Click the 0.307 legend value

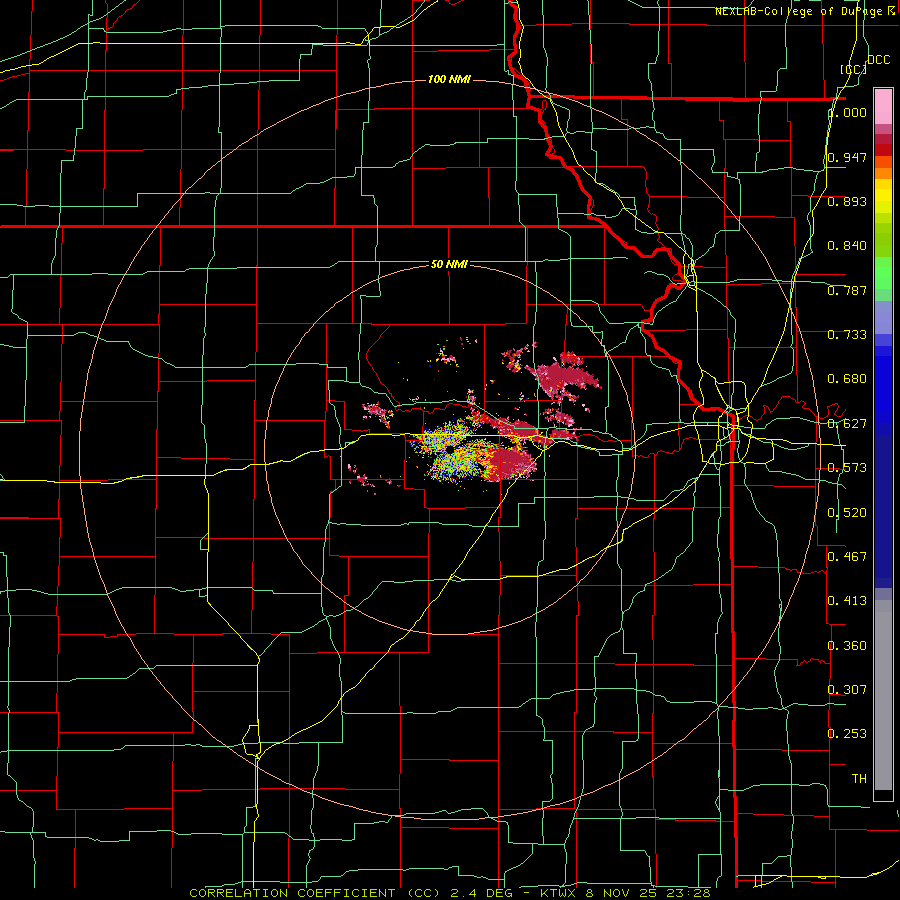[847, 689]
